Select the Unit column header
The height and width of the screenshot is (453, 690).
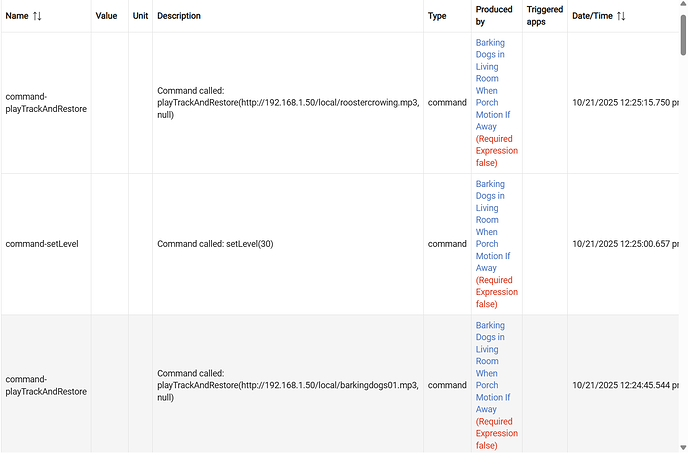(x=140, y=16)
